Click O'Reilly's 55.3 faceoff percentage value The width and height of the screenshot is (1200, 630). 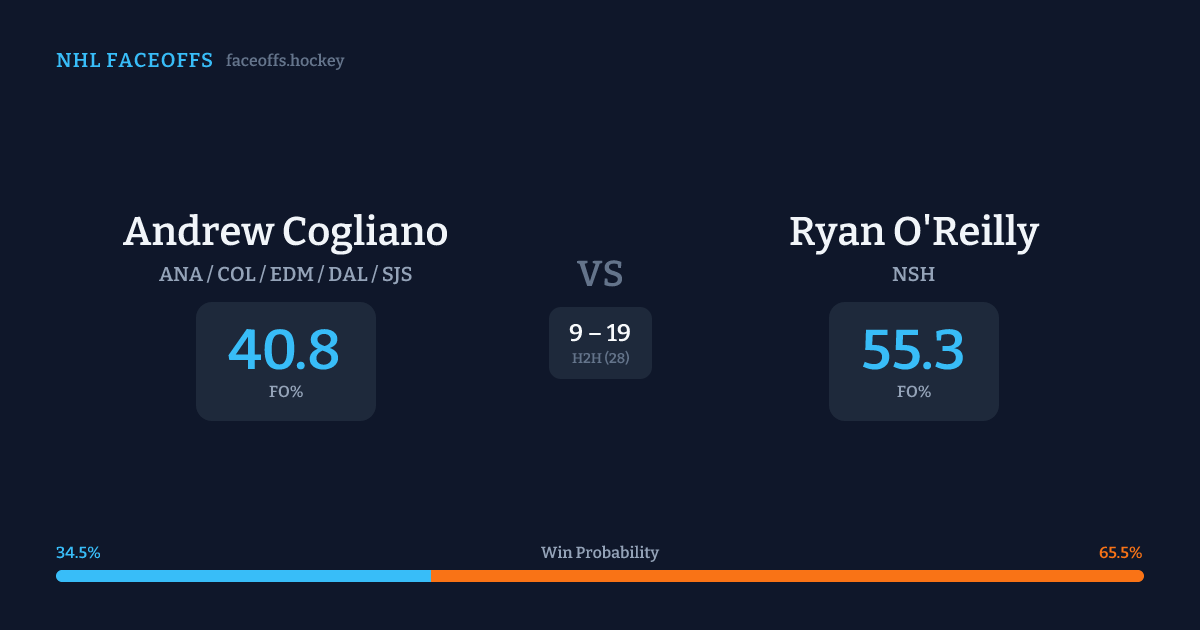coord(913,350)
